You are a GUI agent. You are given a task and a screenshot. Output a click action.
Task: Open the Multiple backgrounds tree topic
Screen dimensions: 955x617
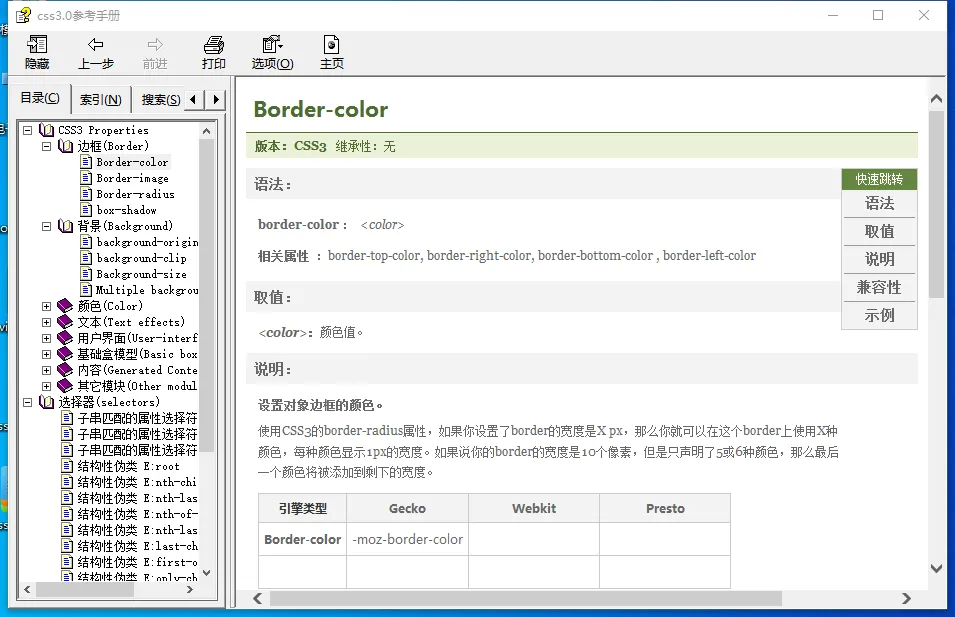point(147,290)
